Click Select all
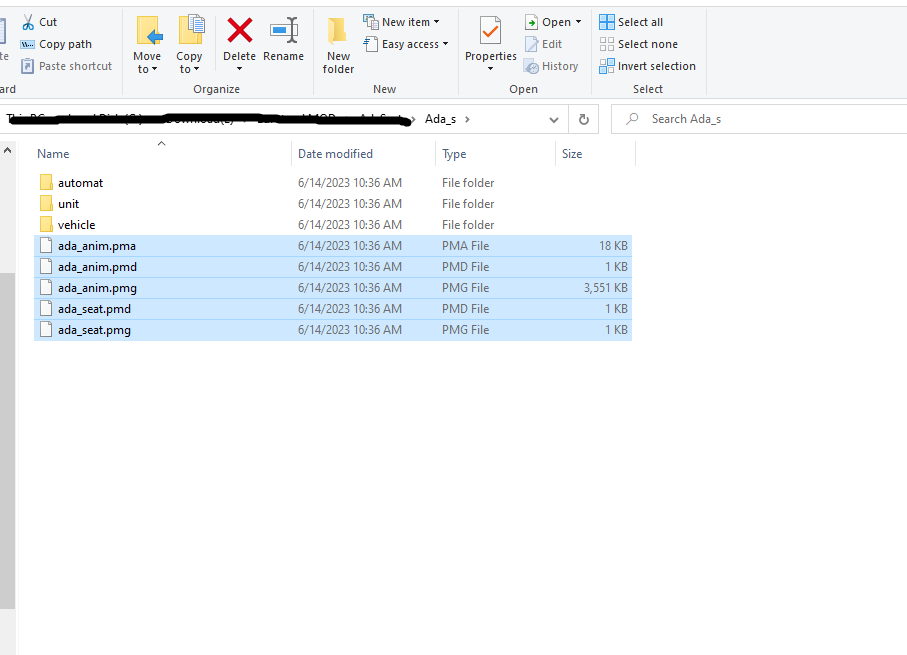Screen dimensions: 907x655 tap(631, 22)
